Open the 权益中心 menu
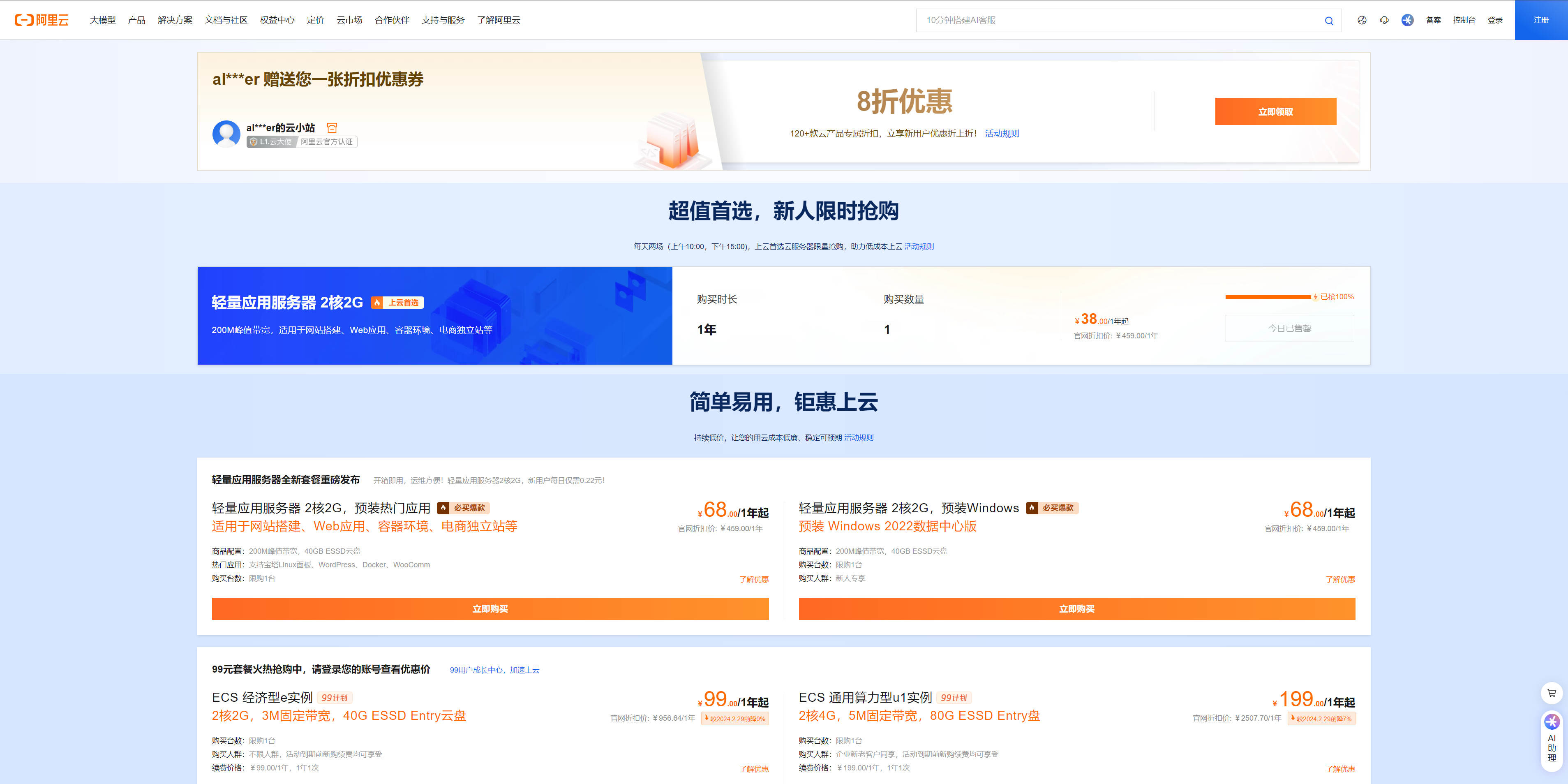 tap(277, 20)
